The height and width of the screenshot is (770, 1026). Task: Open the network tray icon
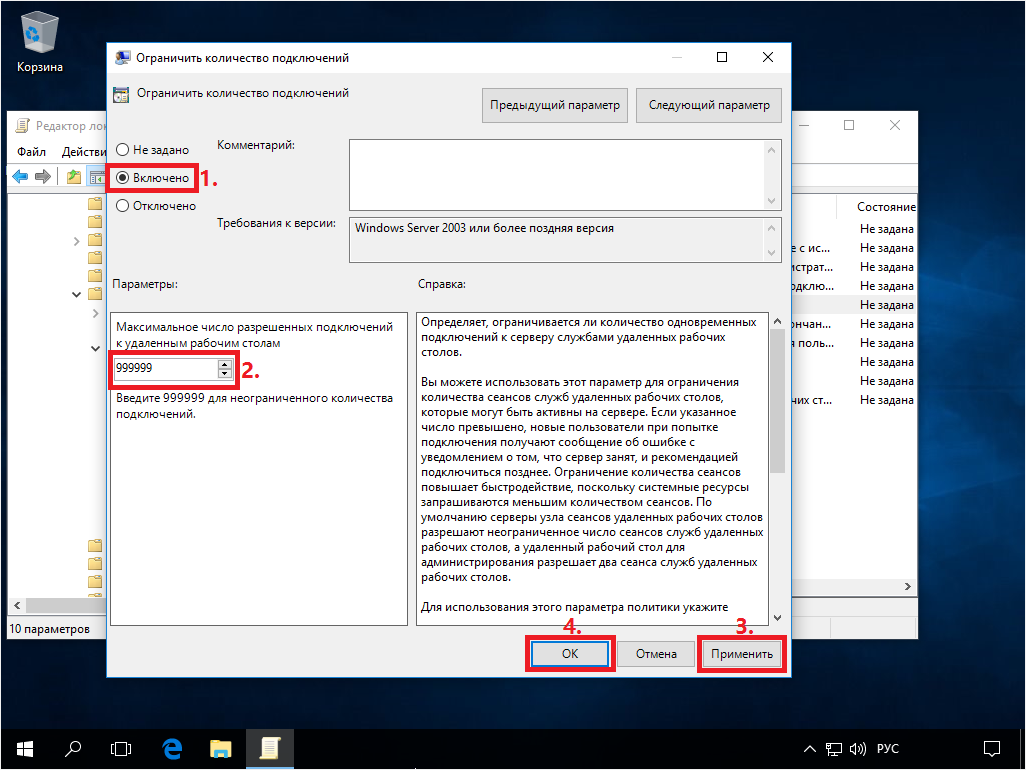[x=834, y=749]
